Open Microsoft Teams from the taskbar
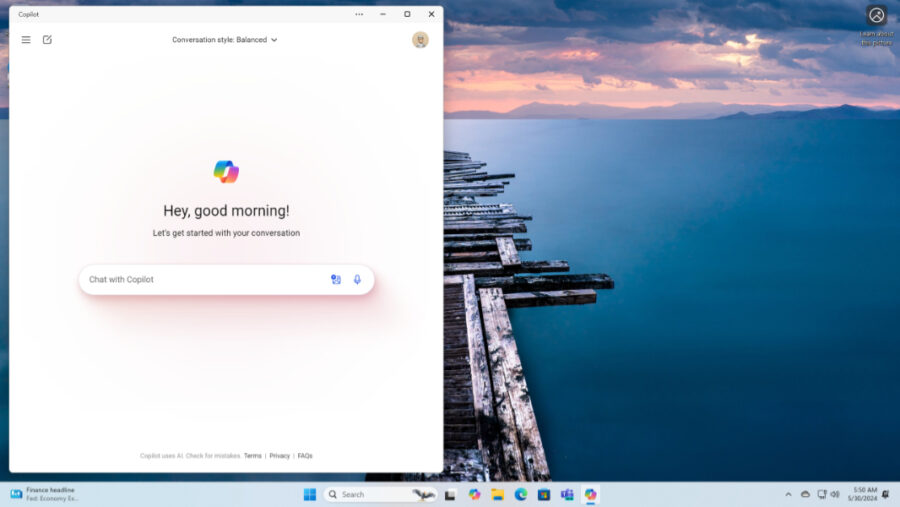This screenshot has width=900, height=507. click(567, 495)
